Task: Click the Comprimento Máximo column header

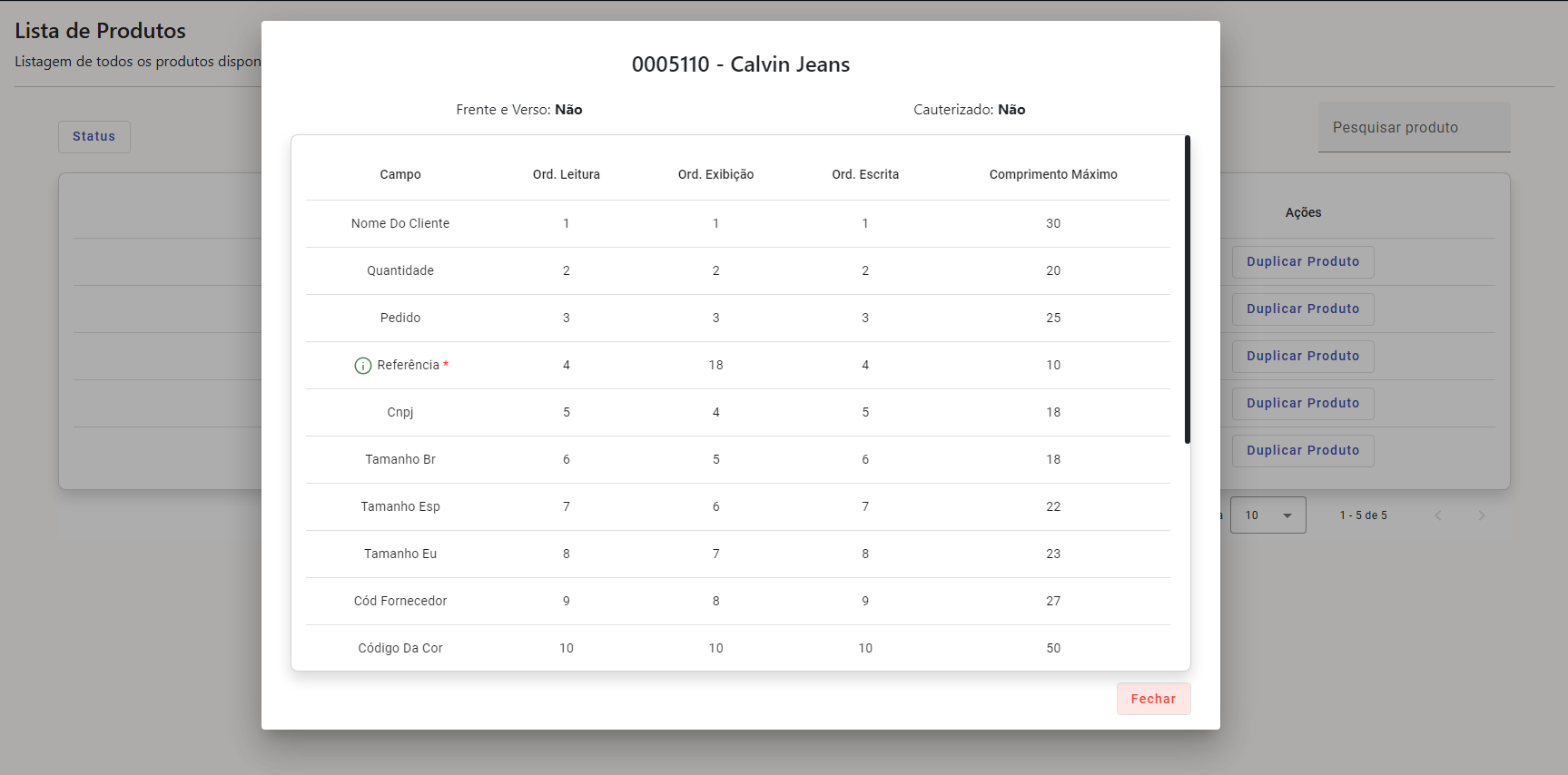Action: click(1052, 175)
